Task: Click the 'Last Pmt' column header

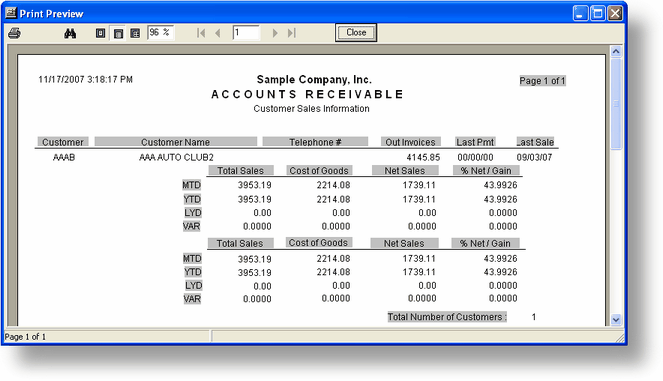Action: [475, 142]
